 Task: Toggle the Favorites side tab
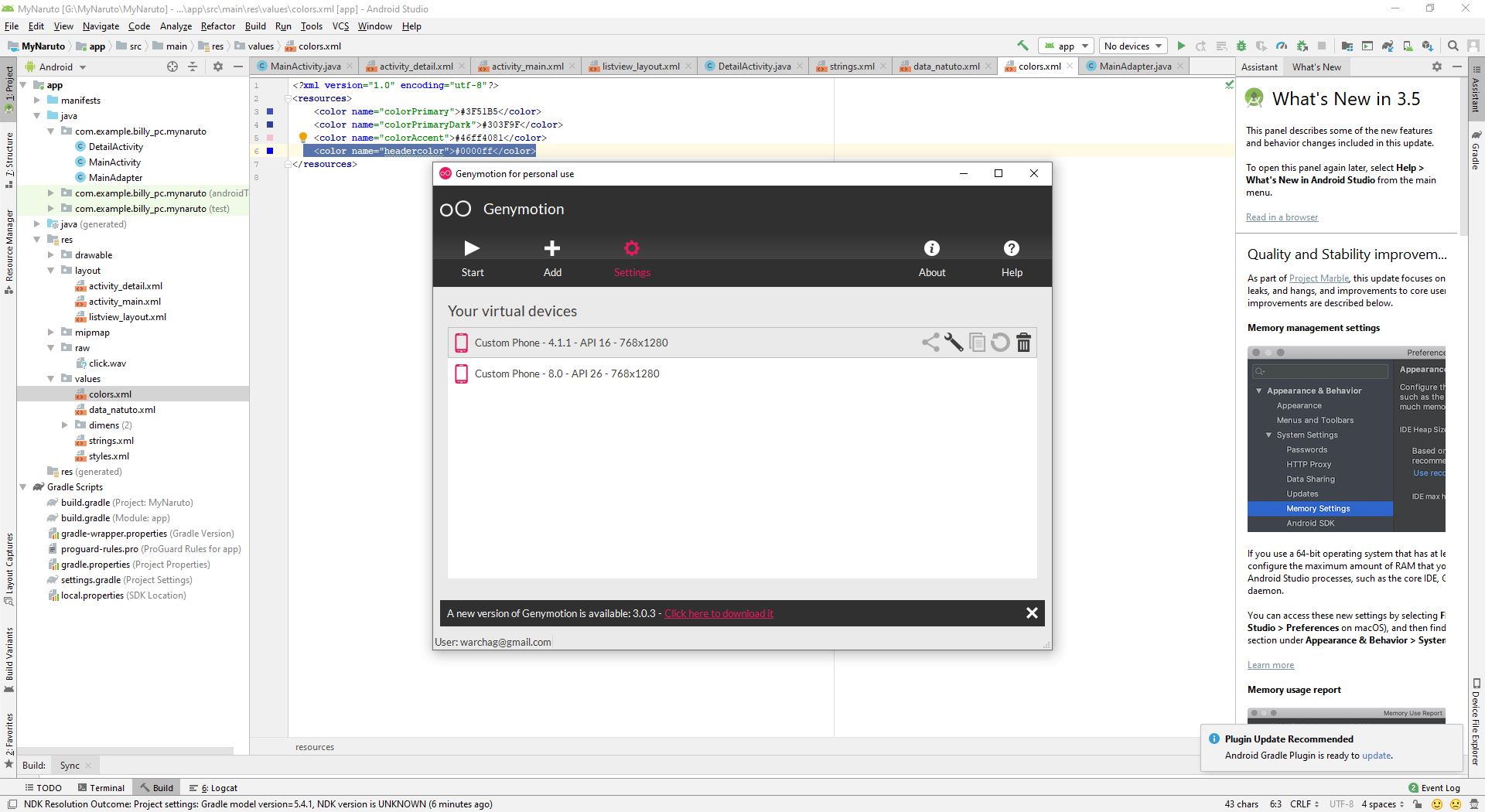pos(9,740)
